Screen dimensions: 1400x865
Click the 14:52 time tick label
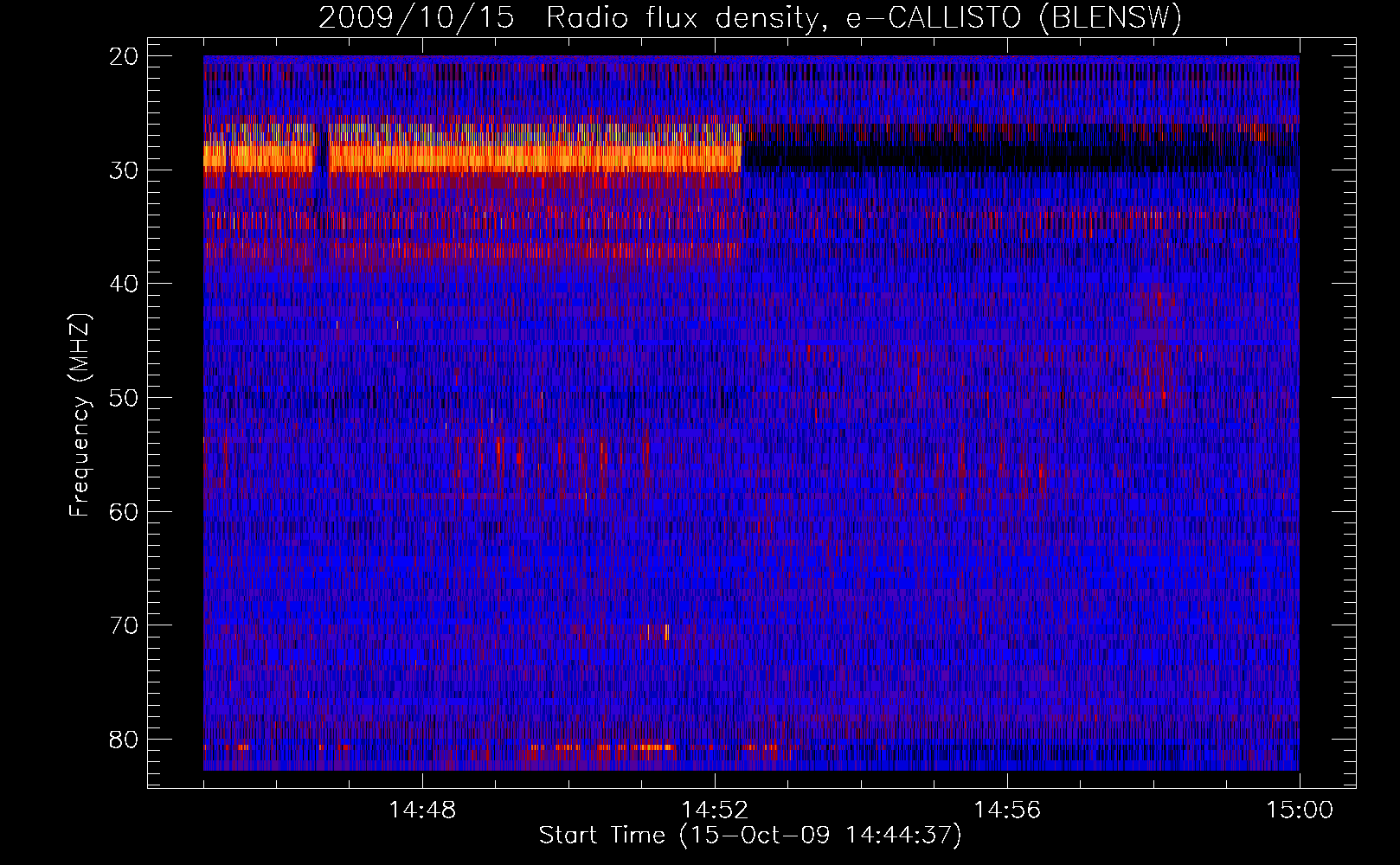715,811
